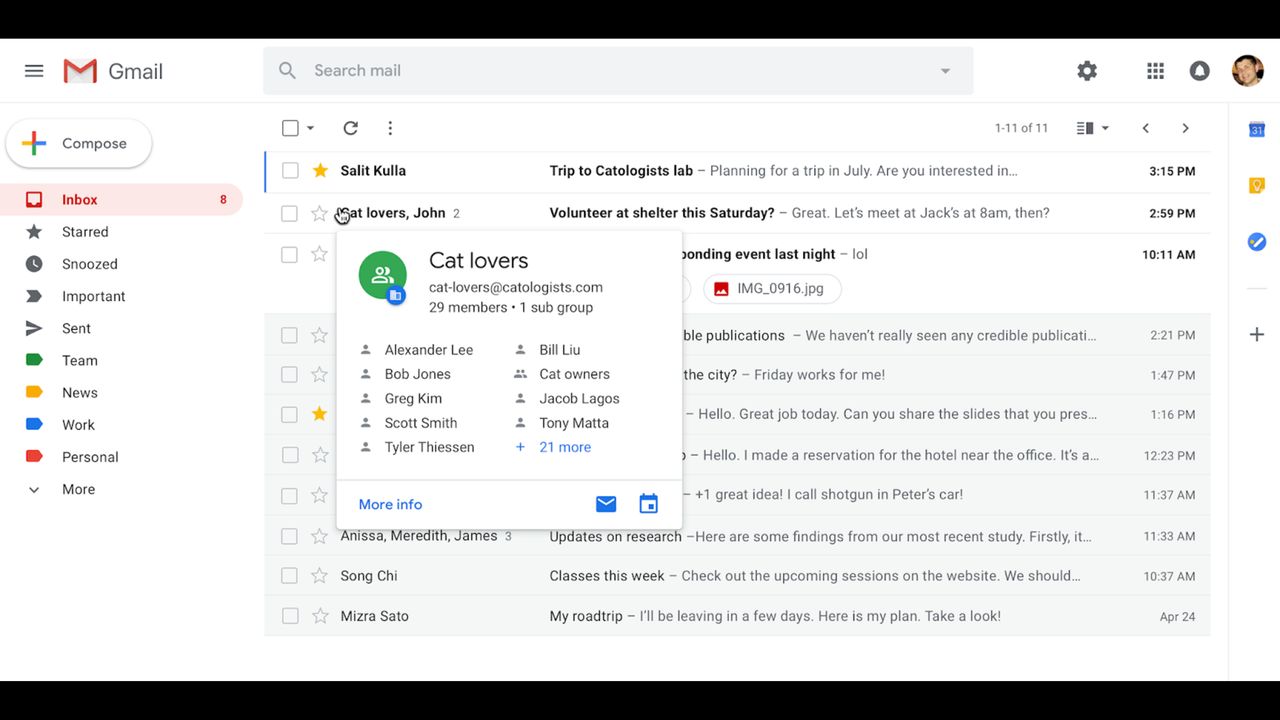Switch to the Starred mail view
1280x720 pixels.
click(x=85, y=231)
